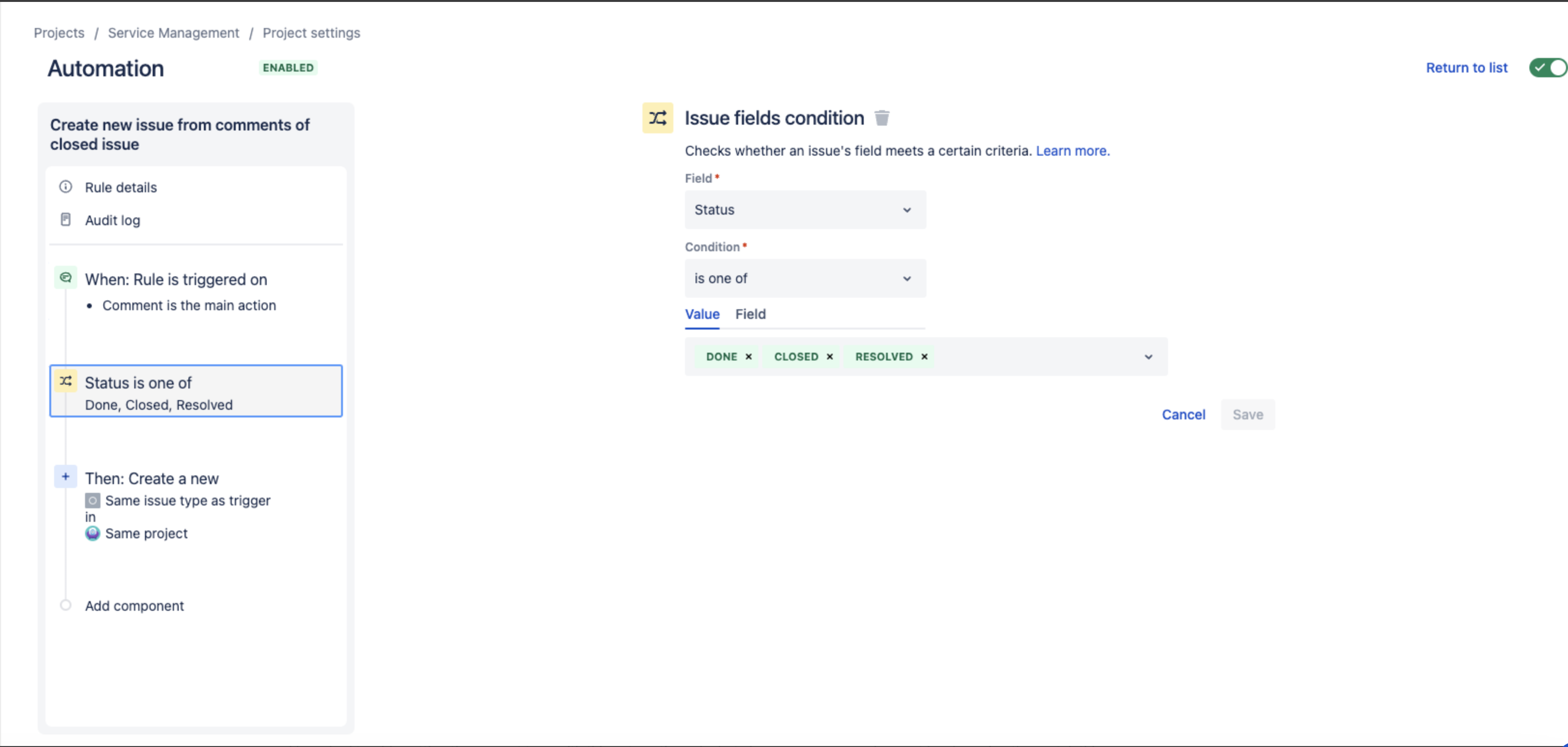The width and height of the screenshot is (1568, 747).
Task: Open the Rule details panel via its info icon
Action: [66, 187]
